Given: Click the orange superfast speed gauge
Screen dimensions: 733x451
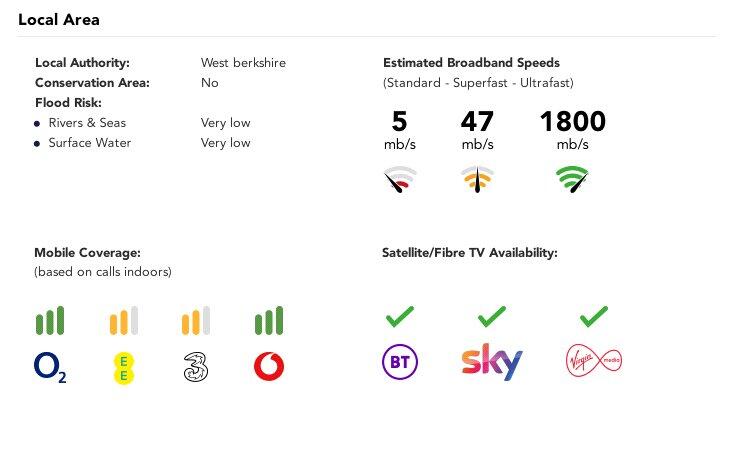Looking at the screenshot, I should [x=477, y=180].
